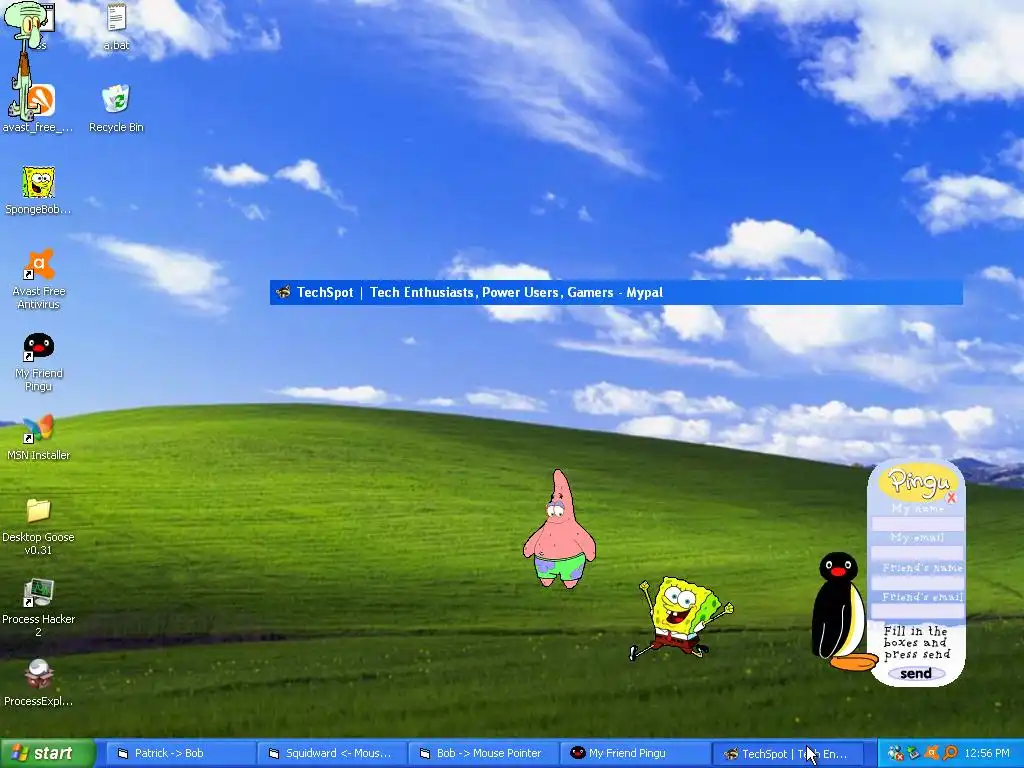The width and height of the screenshot is (1024, 768).
Task: Click the send button in Pingu form
Action: click(916, 673)
